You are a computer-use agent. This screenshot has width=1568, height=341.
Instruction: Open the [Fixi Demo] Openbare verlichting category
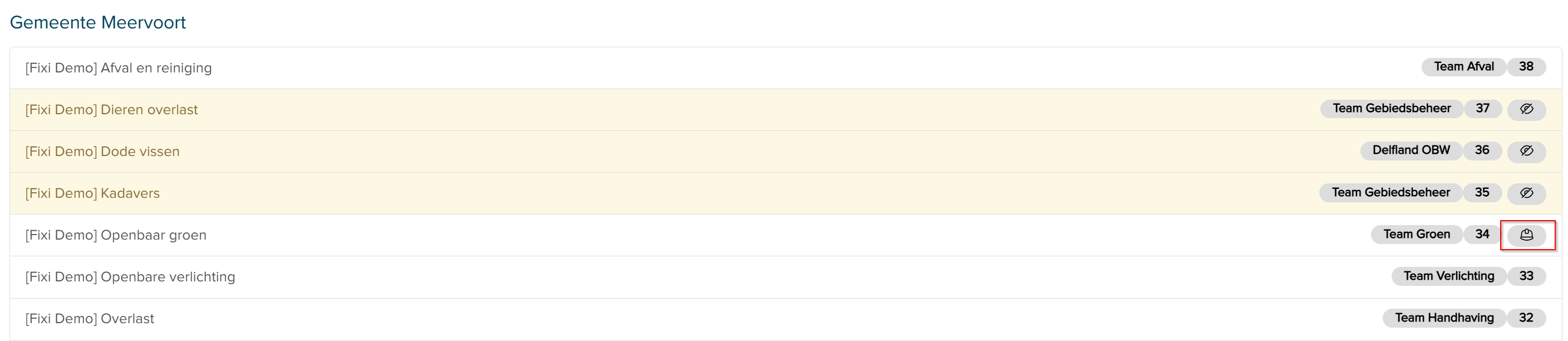pyautogui.click(x=130, y=277)
